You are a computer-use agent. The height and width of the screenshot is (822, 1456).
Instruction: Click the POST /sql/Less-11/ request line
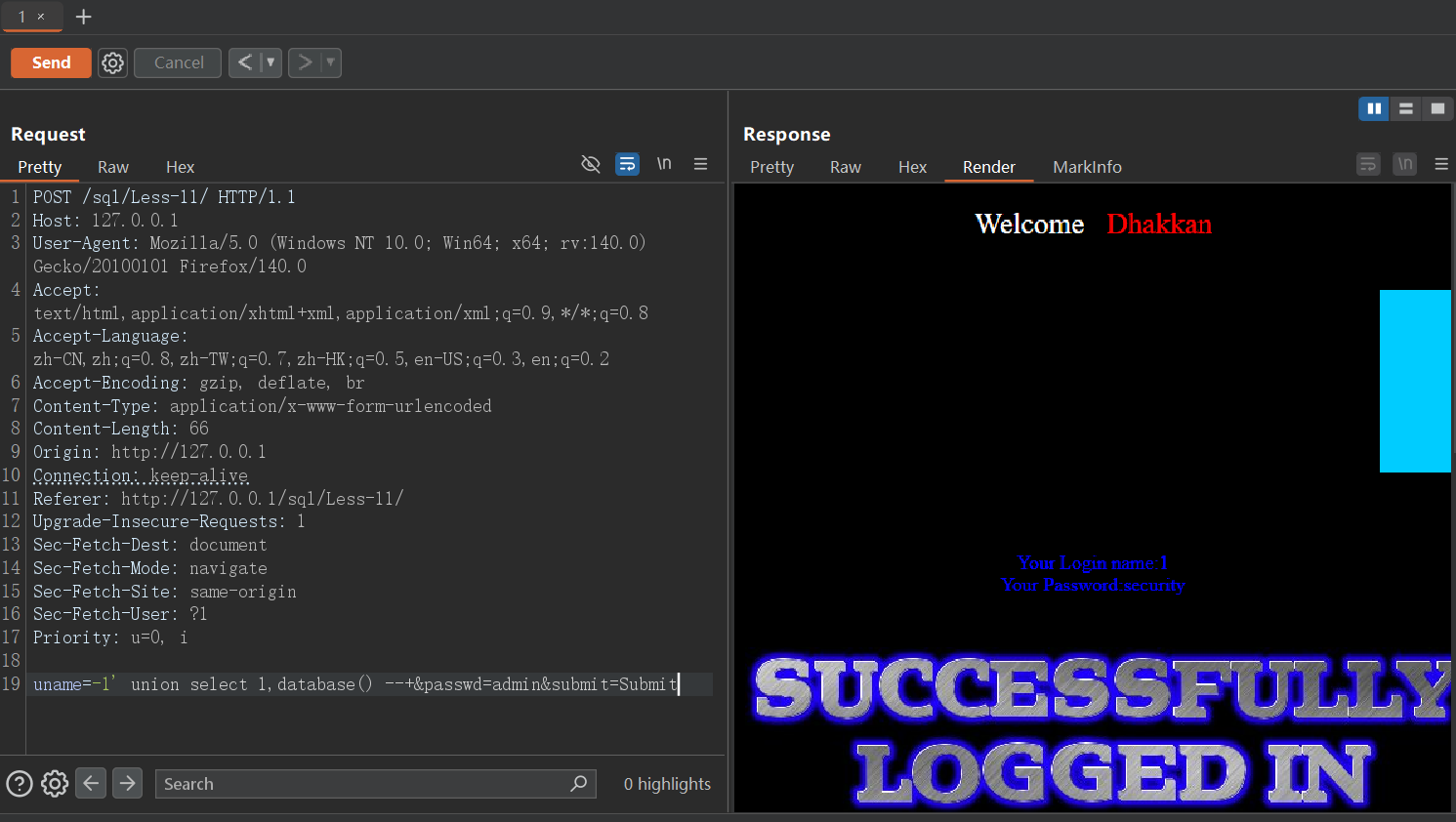tap(164, 197)
